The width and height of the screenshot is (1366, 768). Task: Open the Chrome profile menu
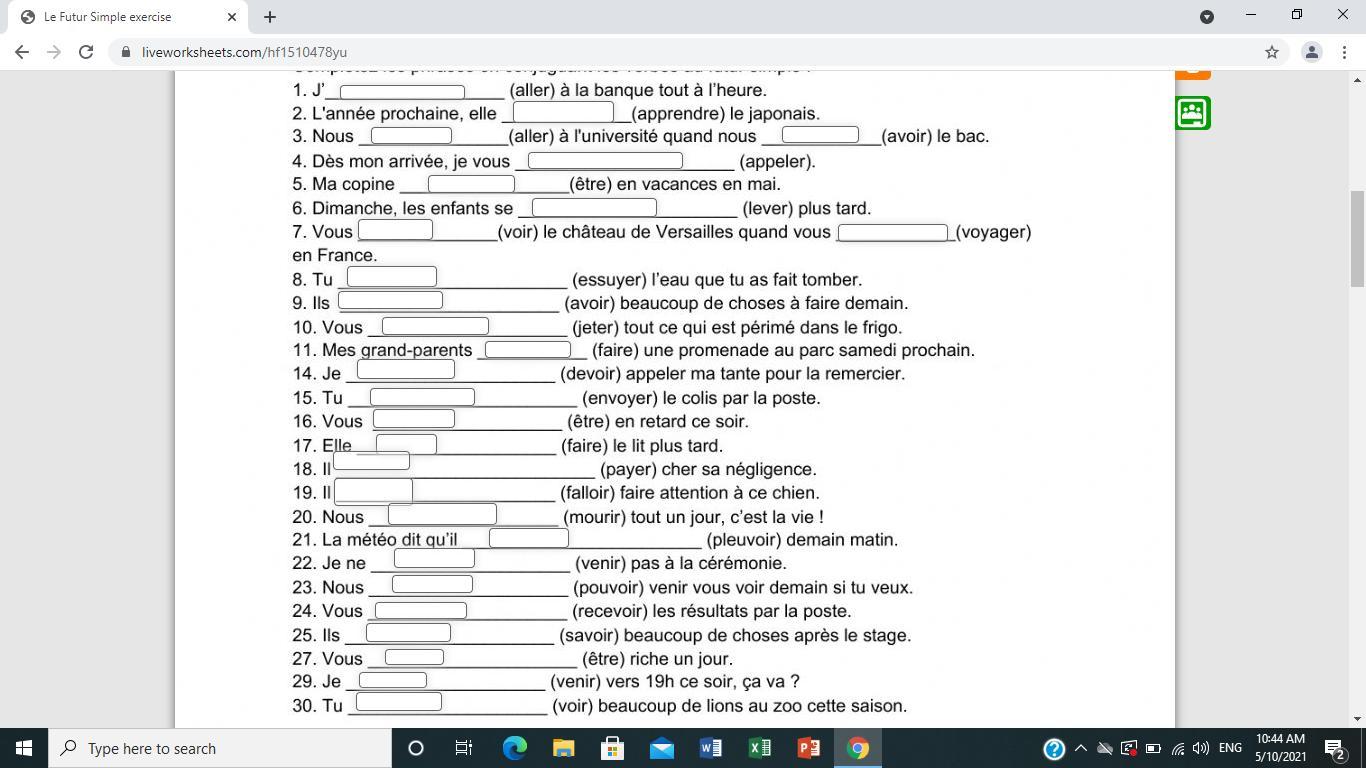pyautogui.click(x=1311, y=52)
